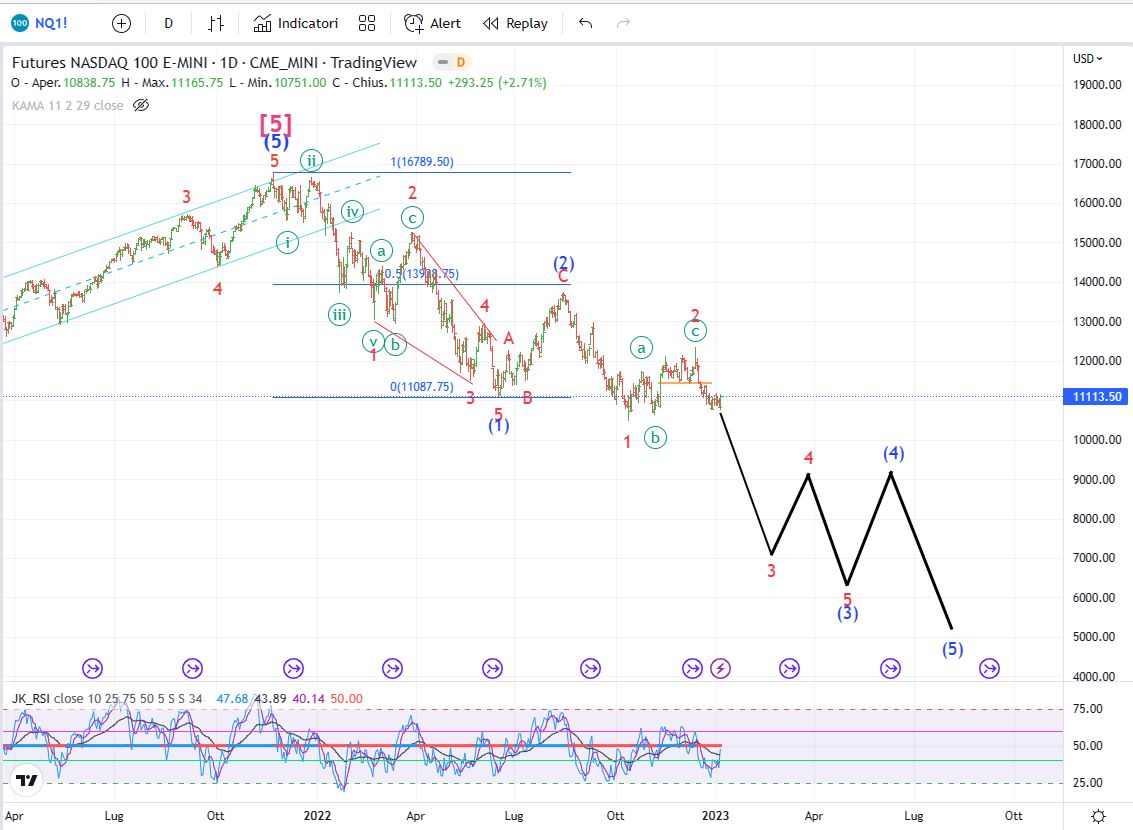Click the high price value 11165.75
Image resolution: width=1133 pixels, height=830 pixels.
pyautogui.click(x=197, y=82)
